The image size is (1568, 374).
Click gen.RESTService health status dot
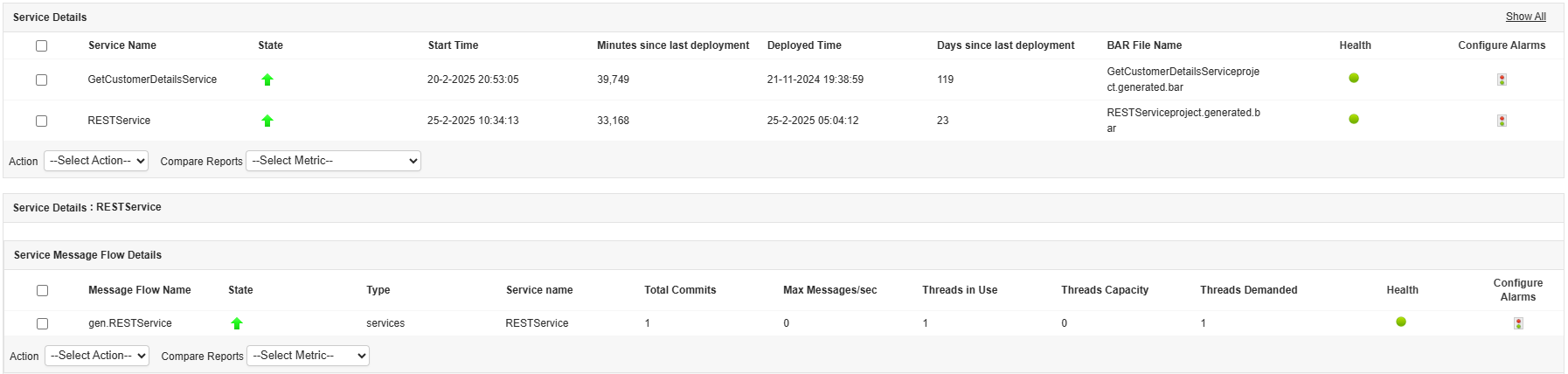(x=1401, y=322)
